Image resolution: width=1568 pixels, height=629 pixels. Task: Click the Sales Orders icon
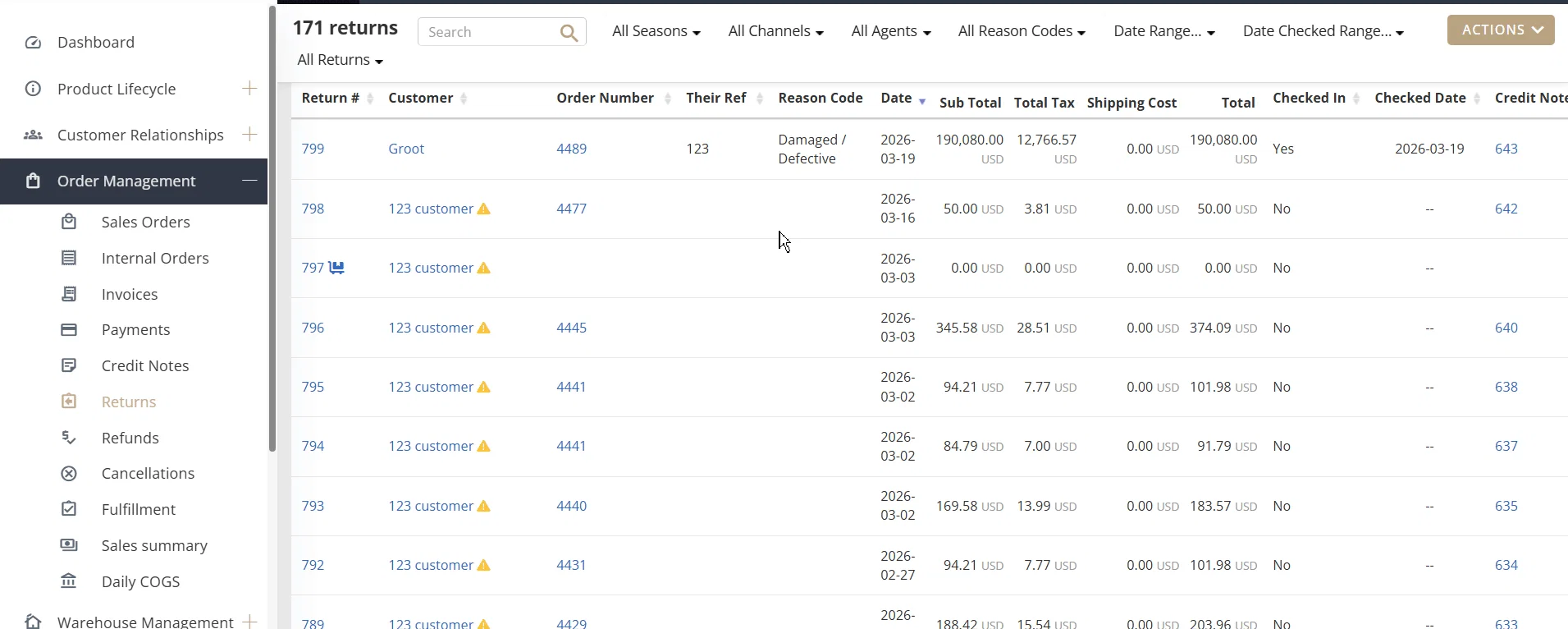click(x=69, y=222)
